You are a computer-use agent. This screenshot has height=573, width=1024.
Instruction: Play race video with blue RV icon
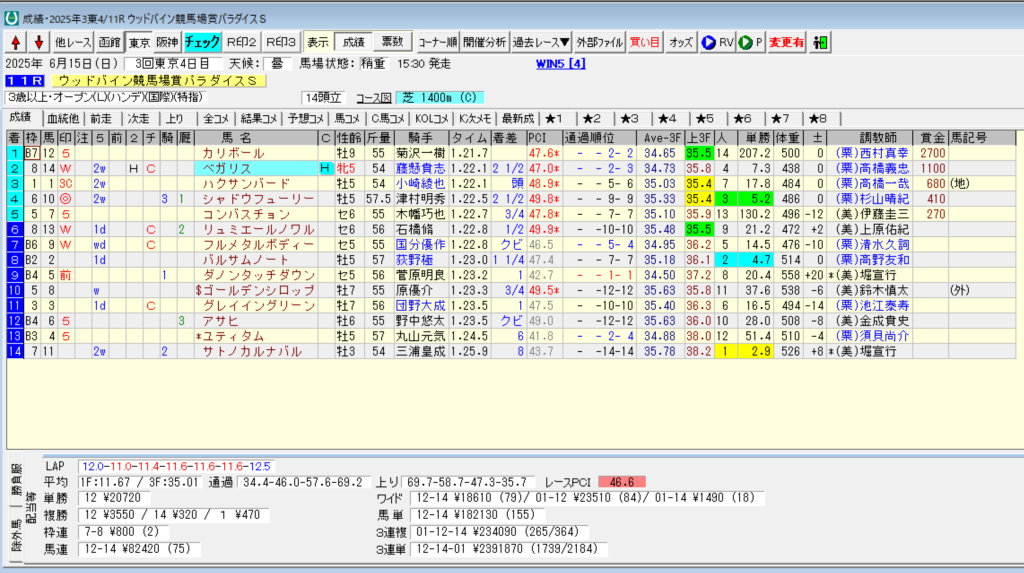tap(717, 42)
